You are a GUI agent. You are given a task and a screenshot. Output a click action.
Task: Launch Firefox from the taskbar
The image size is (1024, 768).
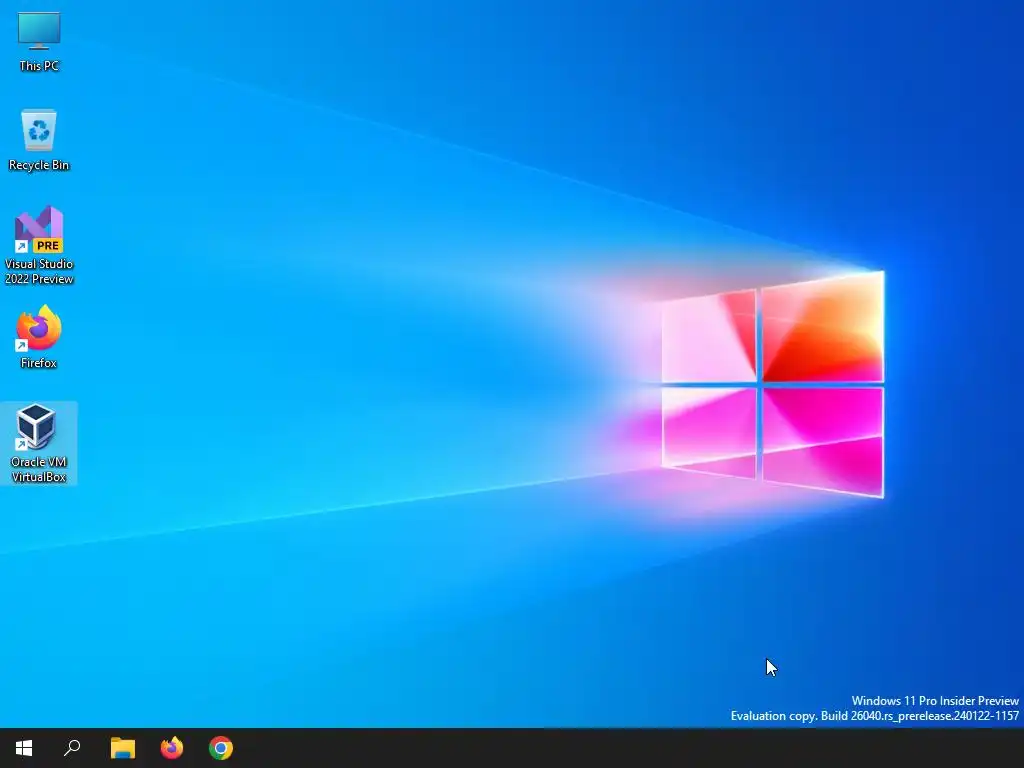[x=172, y=748]
